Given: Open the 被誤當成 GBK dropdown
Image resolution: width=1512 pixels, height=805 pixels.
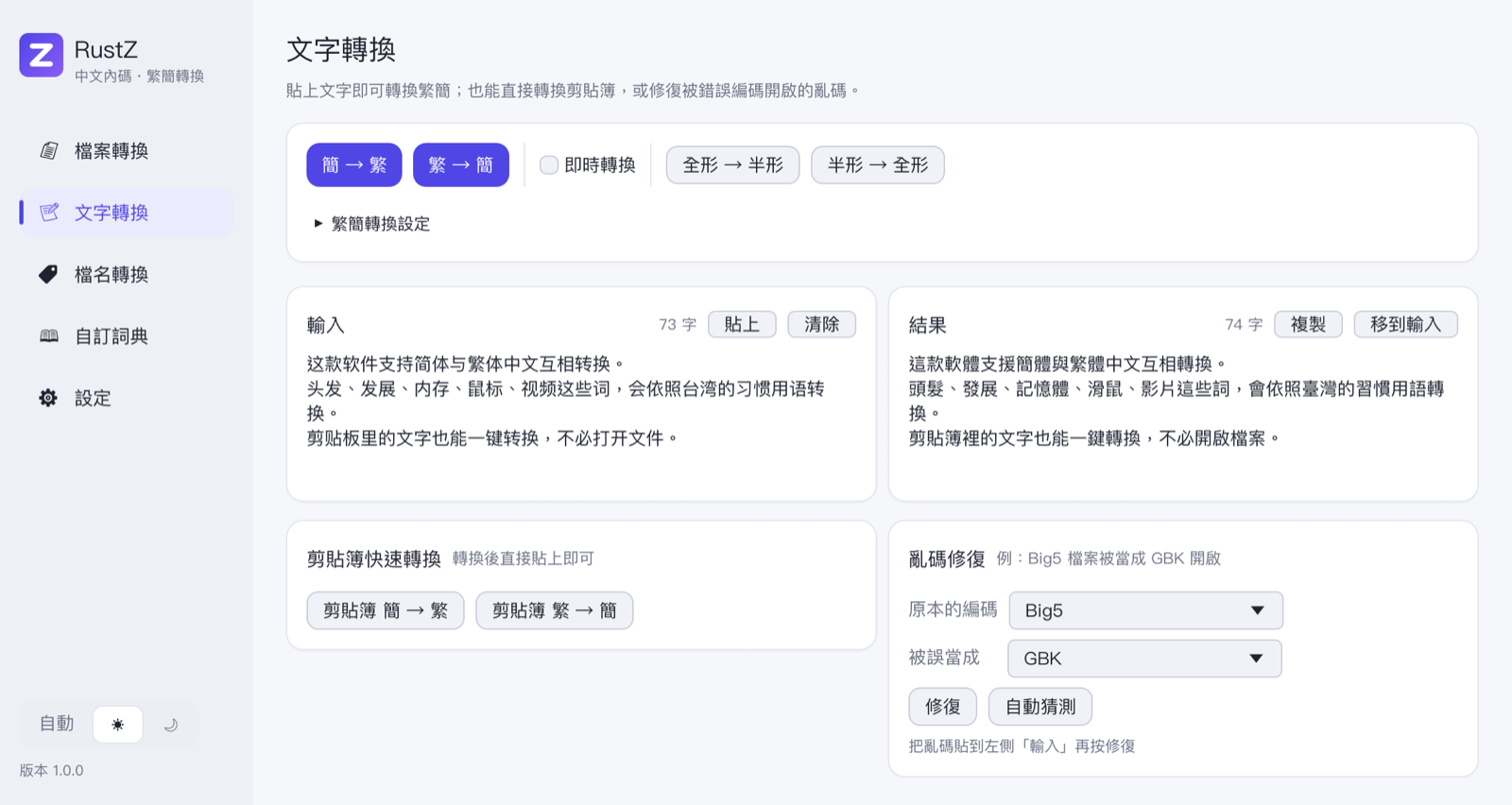Looking at the screenshot, I should click(x=1144, y=659).
